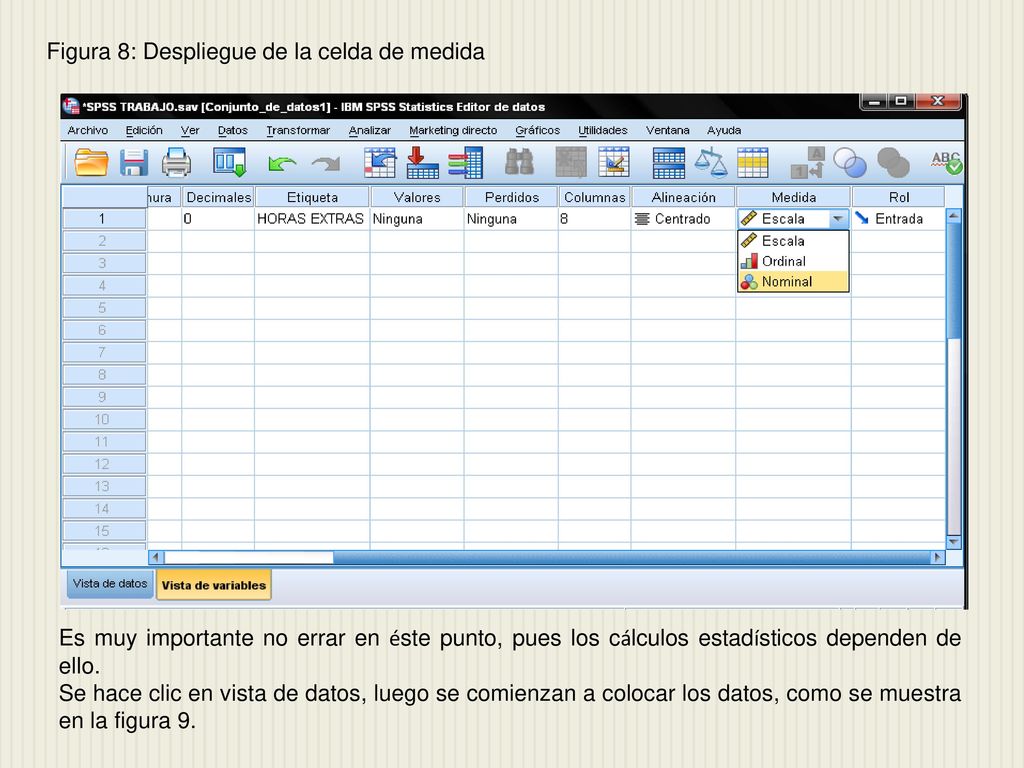Click the gray Redo arrow
The image size is (1024, 768).
pyautogui.click(x=326, y=163)
